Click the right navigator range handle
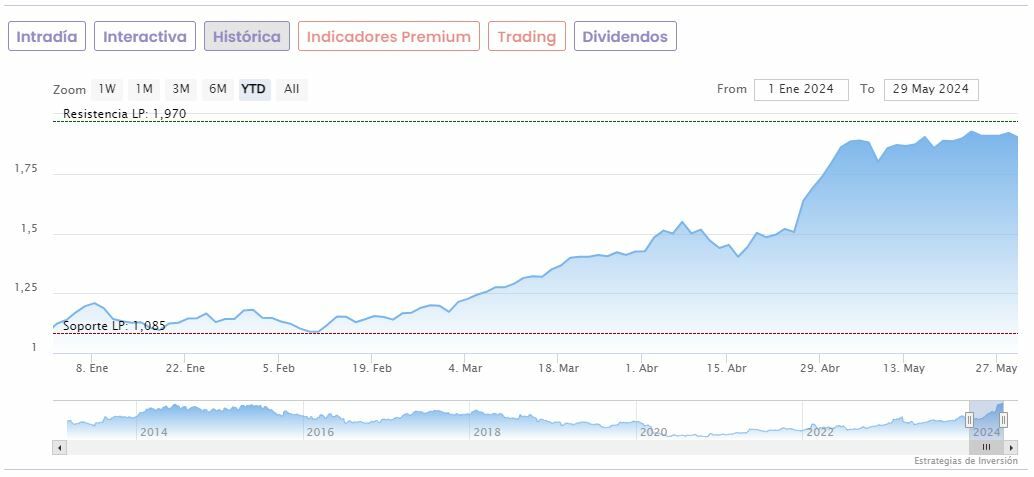 pyautogui.click(x=1003, y=420)
